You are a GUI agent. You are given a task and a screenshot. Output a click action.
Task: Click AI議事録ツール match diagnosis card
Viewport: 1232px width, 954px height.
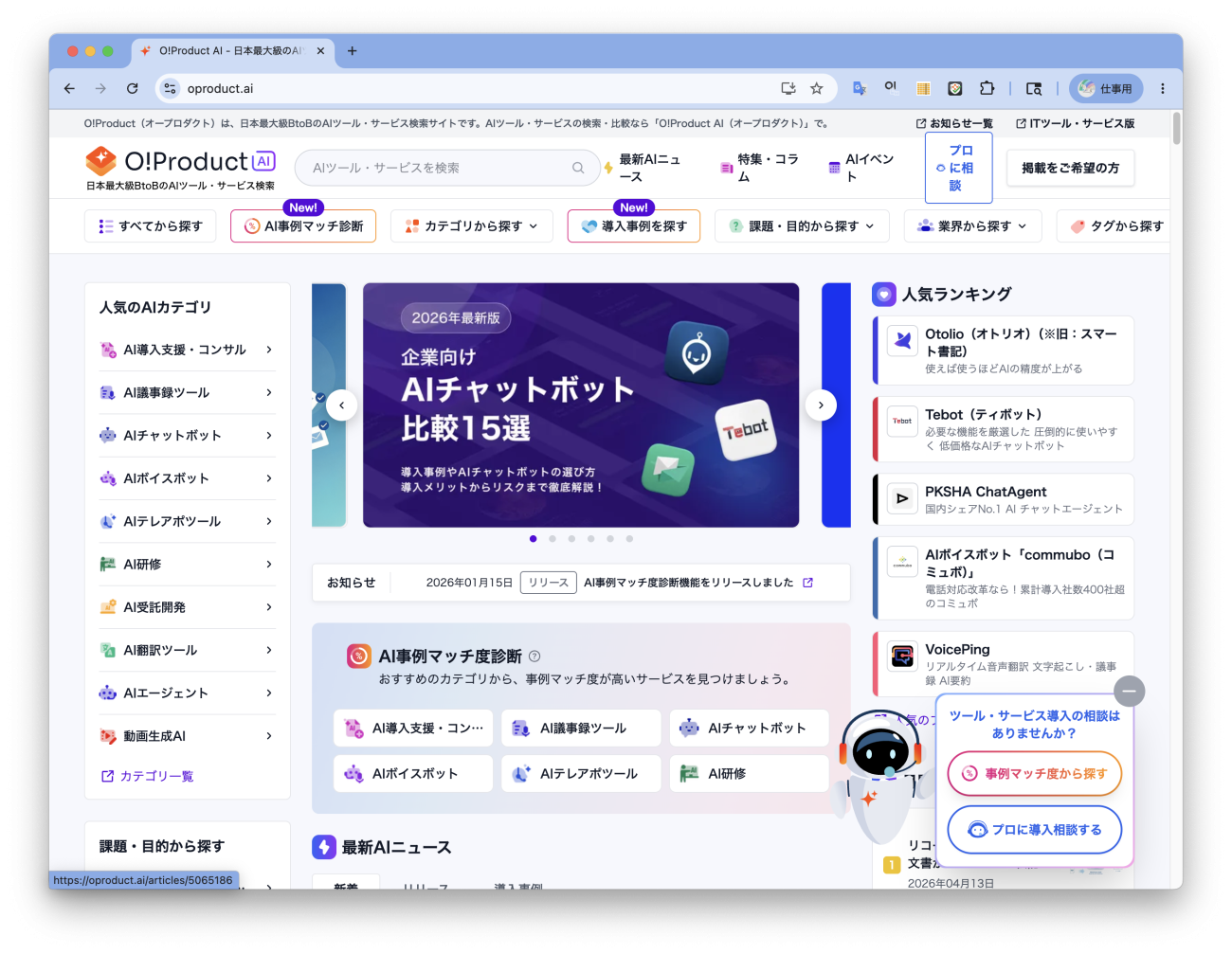(581, 729)
